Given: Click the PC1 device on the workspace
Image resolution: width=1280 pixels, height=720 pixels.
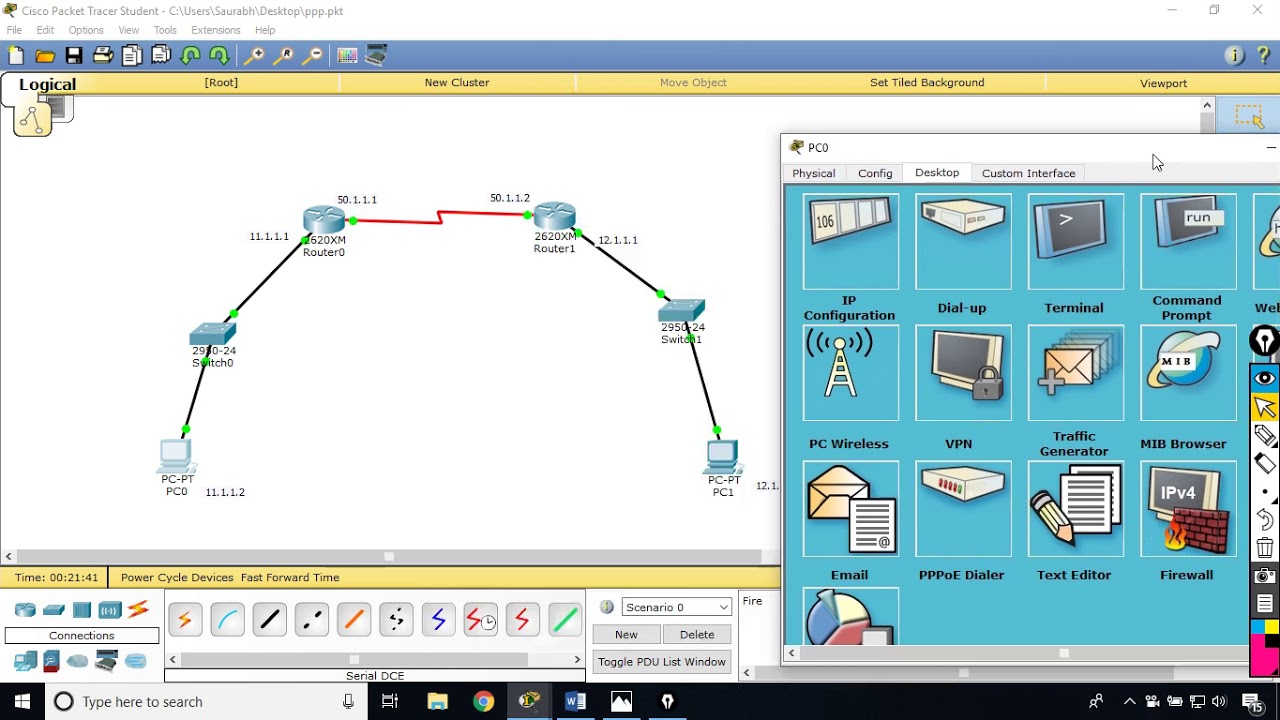Looking at the screenshot, I should pyautogui.click(x=722, y=457).
